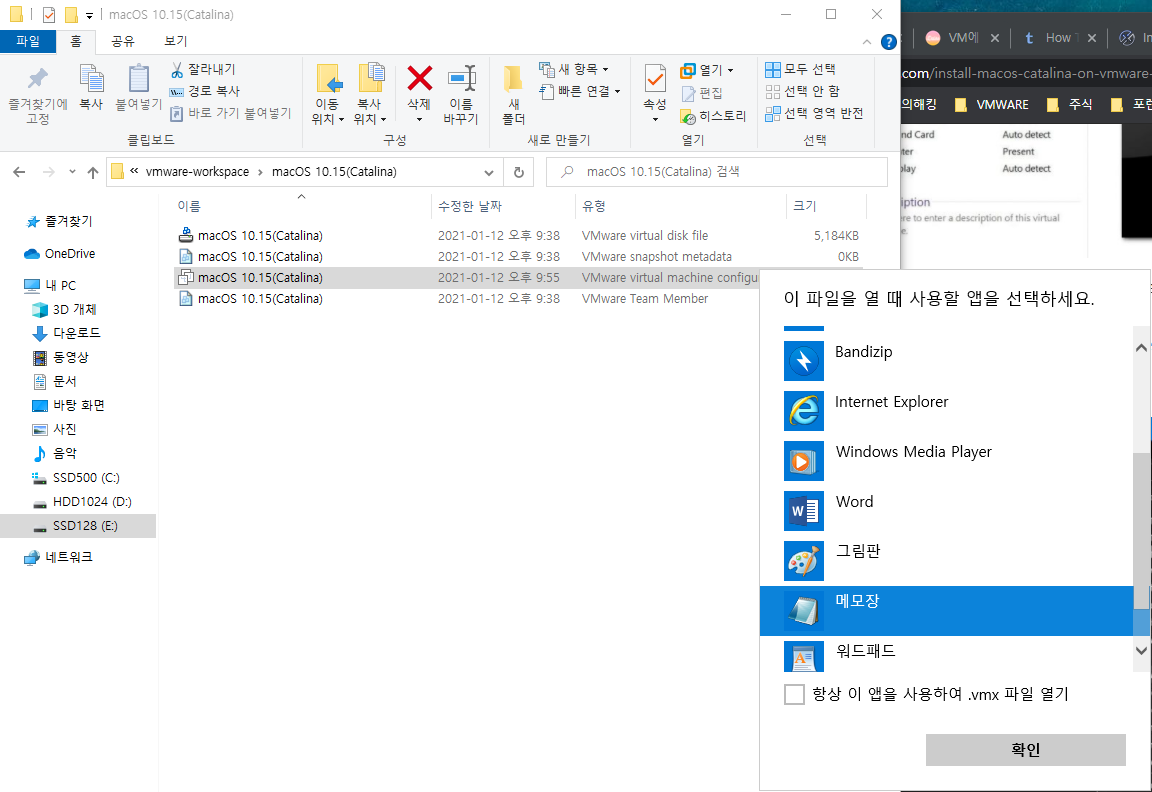The image size is (1152, 792).
Task: Refresh the folder view
Action: pyautogui.click(x=519, y=172)
